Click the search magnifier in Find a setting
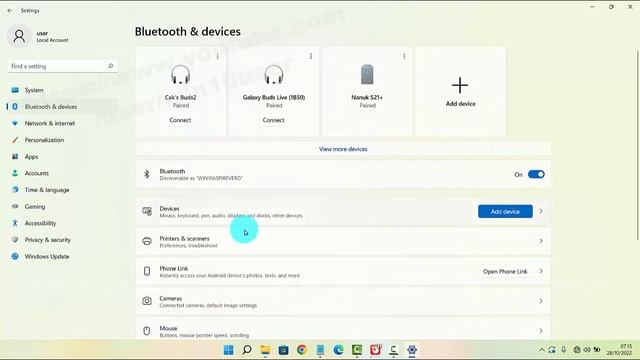This screenshot has width=640, height=360. tap(110, 66)
